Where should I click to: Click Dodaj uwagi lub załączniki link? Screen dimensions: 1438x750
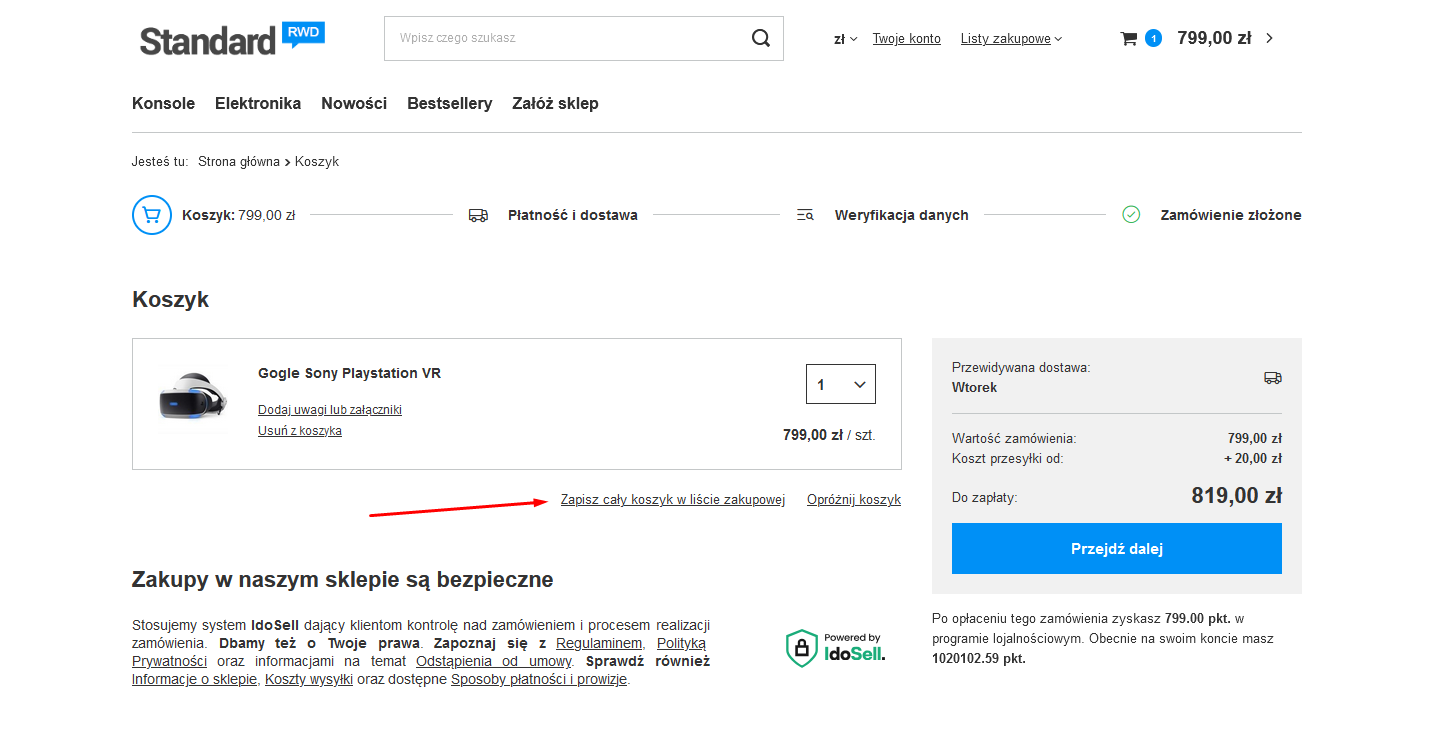point(330,410)
